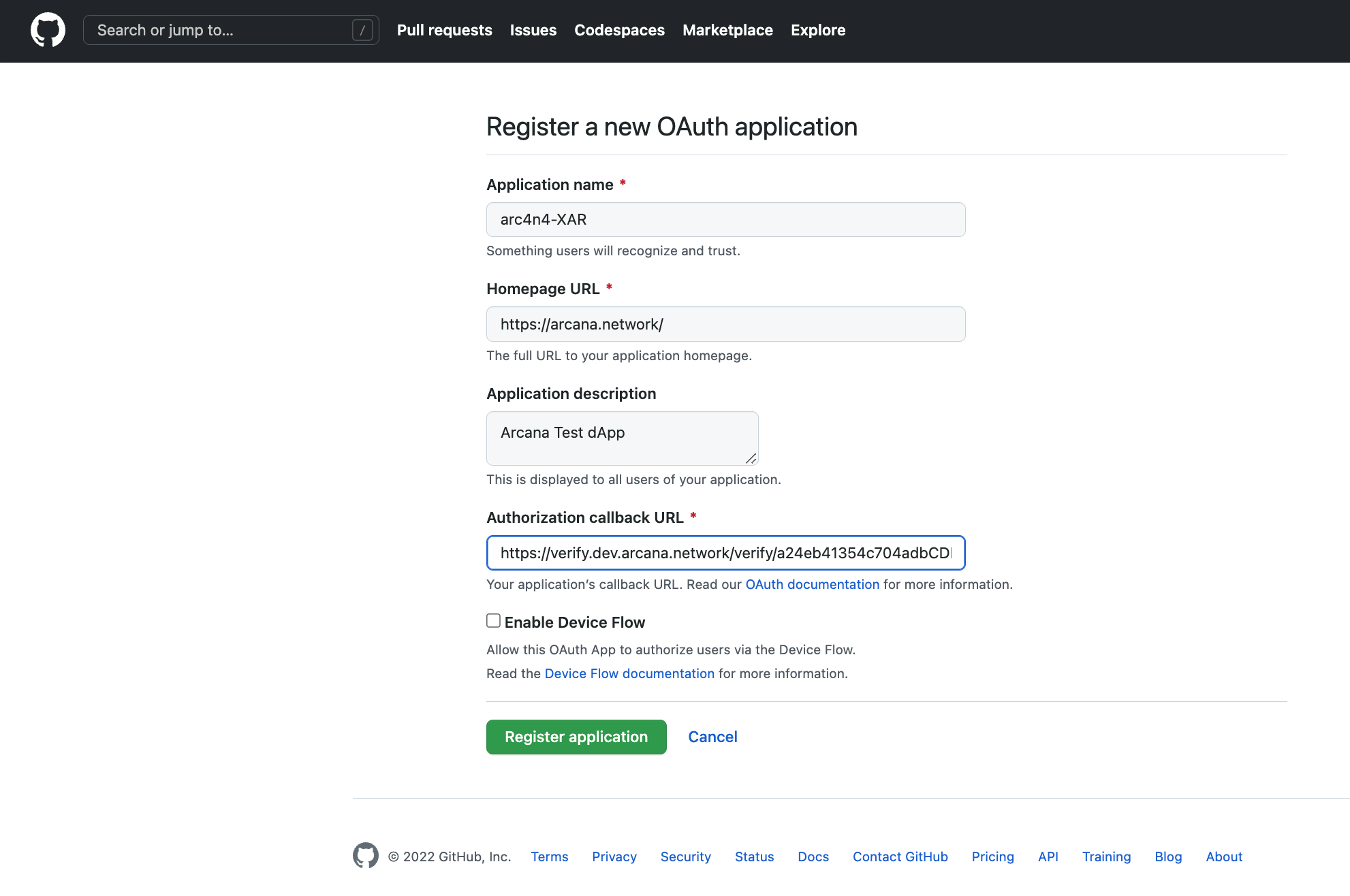The image size is (1350, 896).
Task: Click the 'Authorization callback URL' label
Action: [584, 517]
